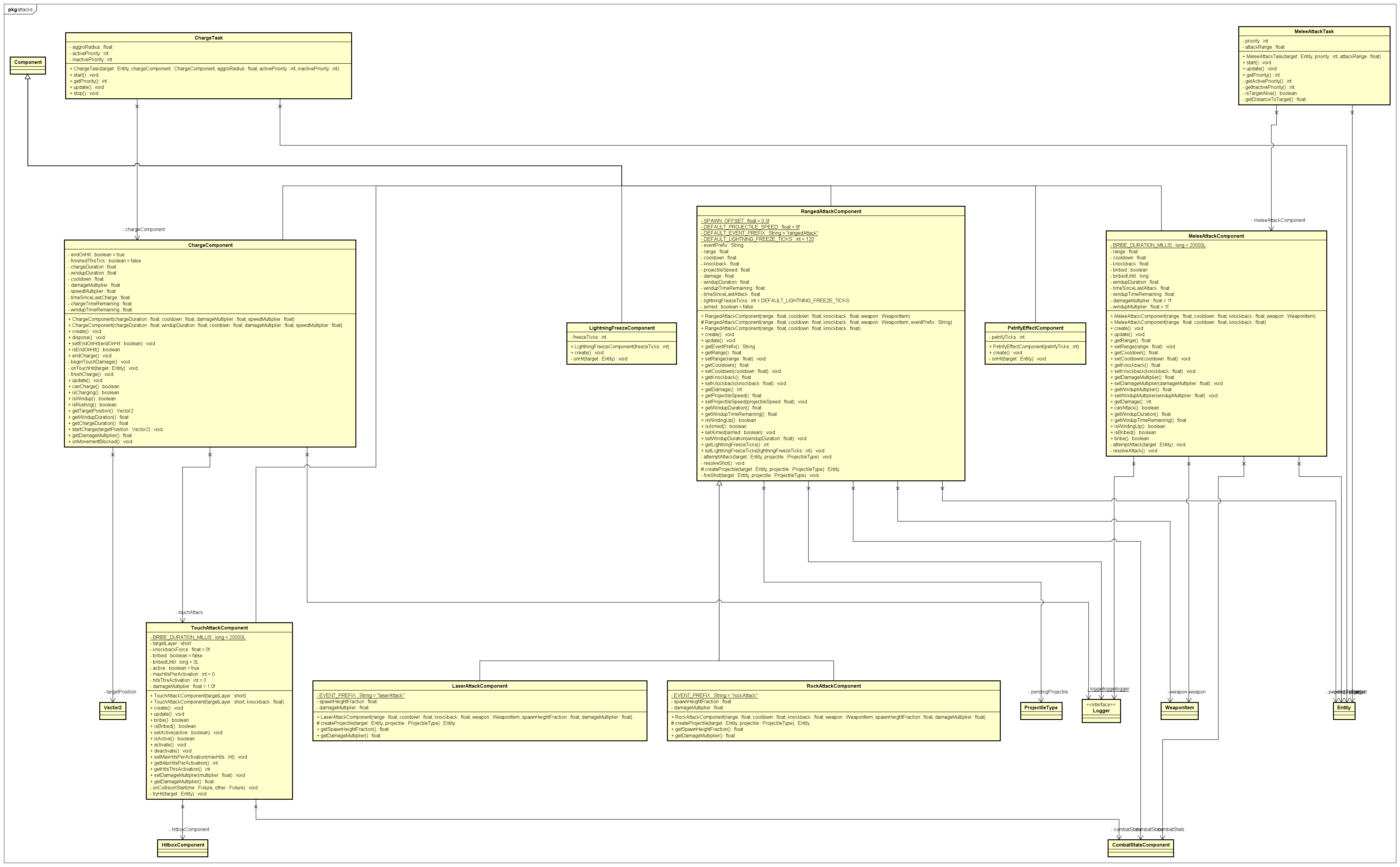Click the WeaponItem class box
The height and width of the screenshot is (867, 1400).
(x=1179, y=711)
